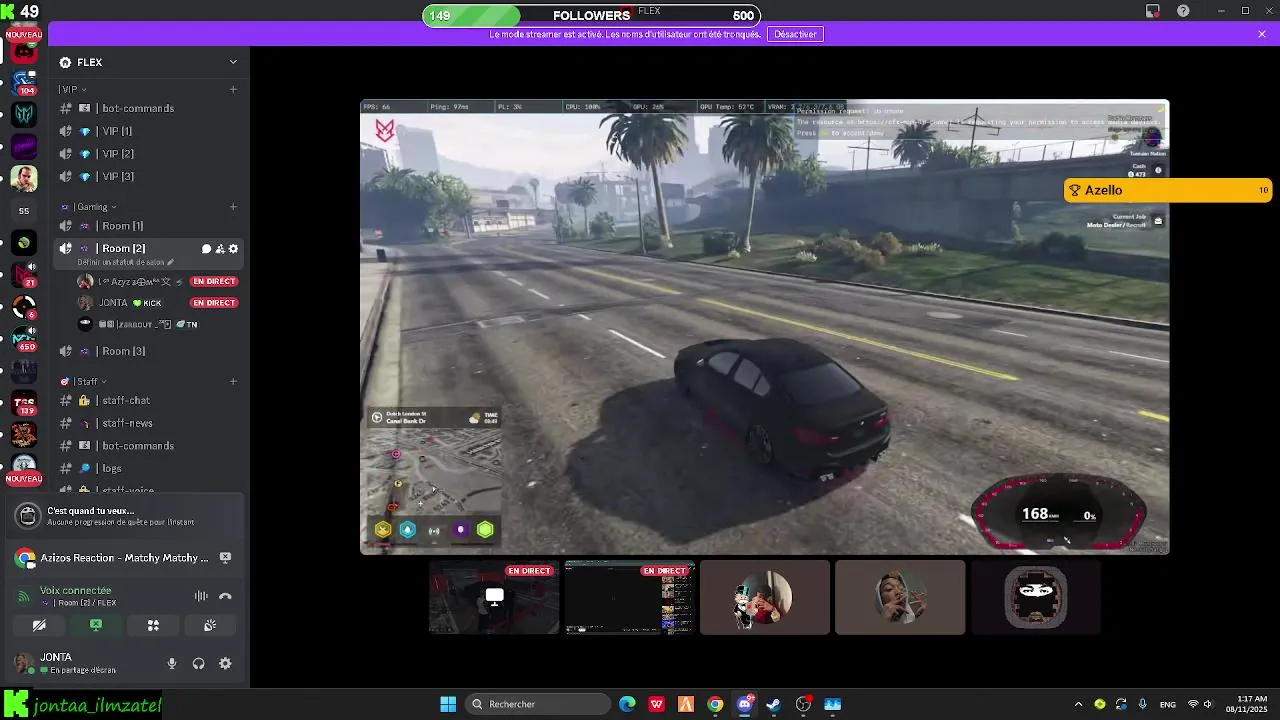1280x720 pixels.
Task: Join the VIP [1] voice channel
Action: 149,131
